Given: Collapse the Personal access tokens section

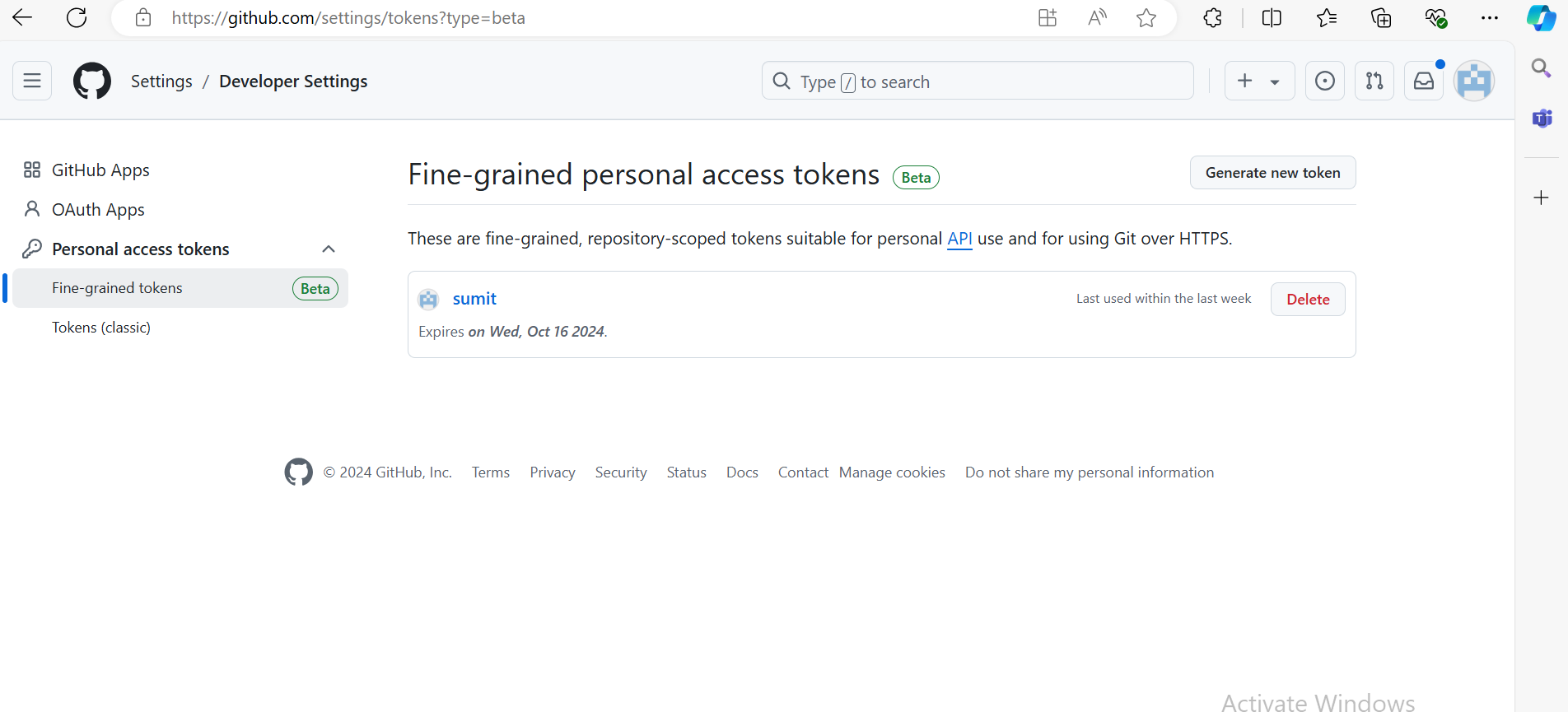Looking at the screenshot, I should click(x=329, y=249).
